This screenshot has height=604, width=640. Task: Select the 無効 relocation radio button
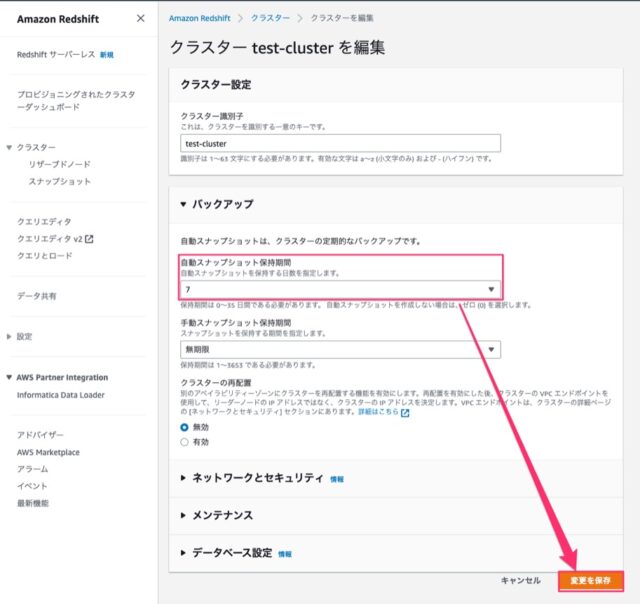184,427
